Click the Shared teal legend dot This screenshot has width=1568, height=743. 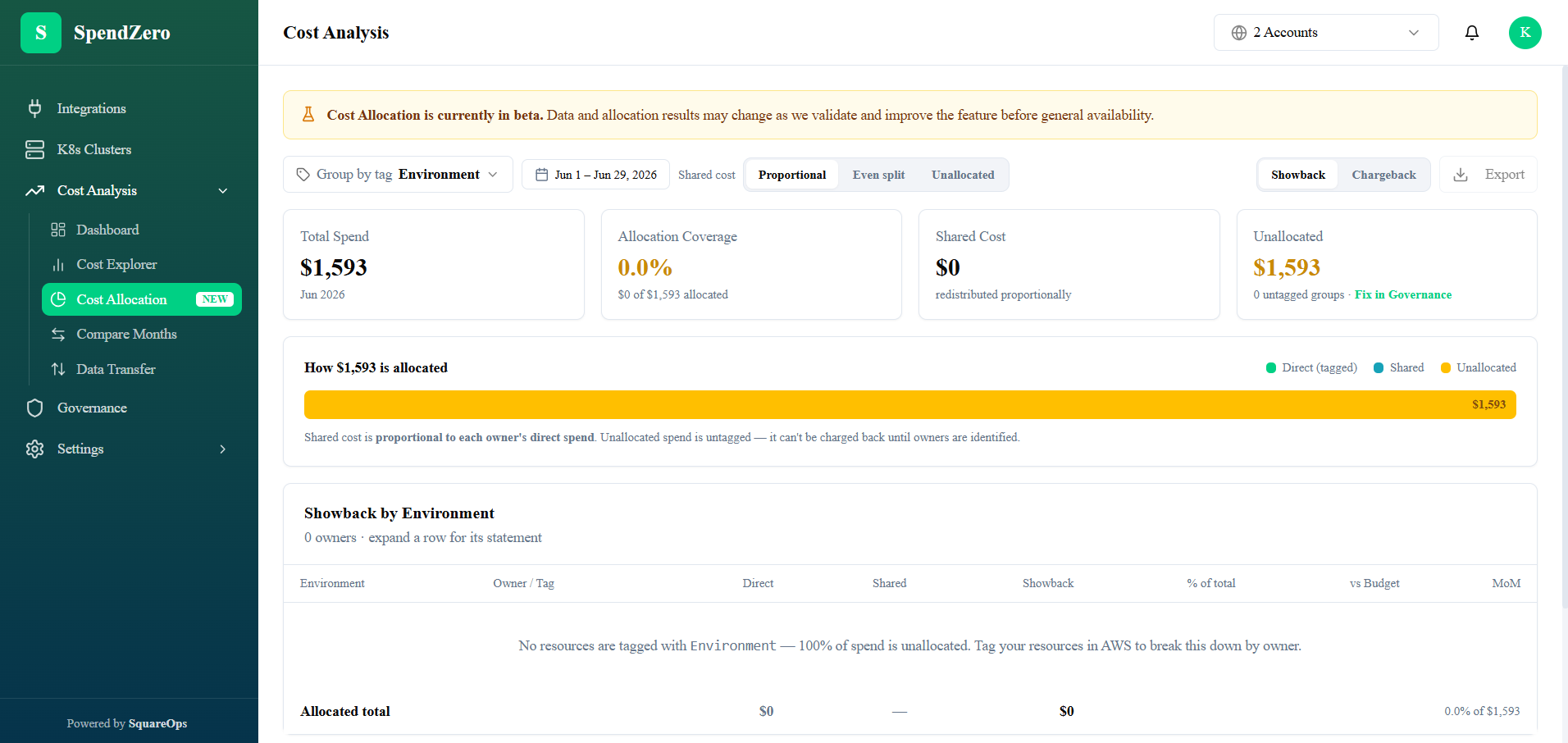coord(1379,367)
